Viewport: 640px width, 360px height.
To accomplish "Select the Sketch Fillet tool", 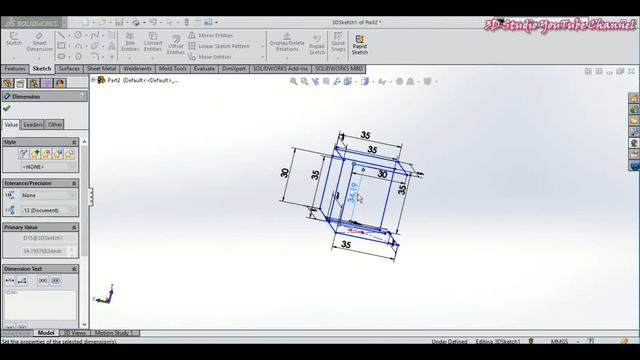I will click(95, 56).
